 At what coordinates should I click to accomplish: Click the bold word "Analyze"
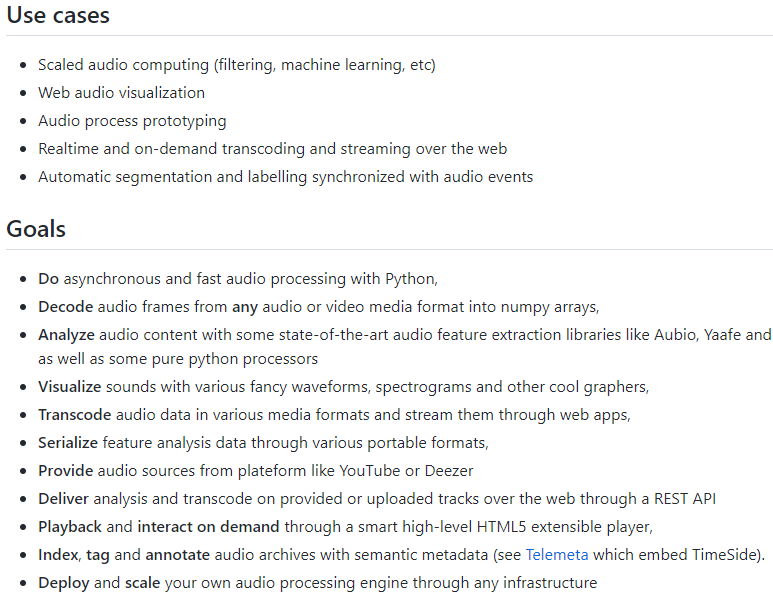pos(67,335)
